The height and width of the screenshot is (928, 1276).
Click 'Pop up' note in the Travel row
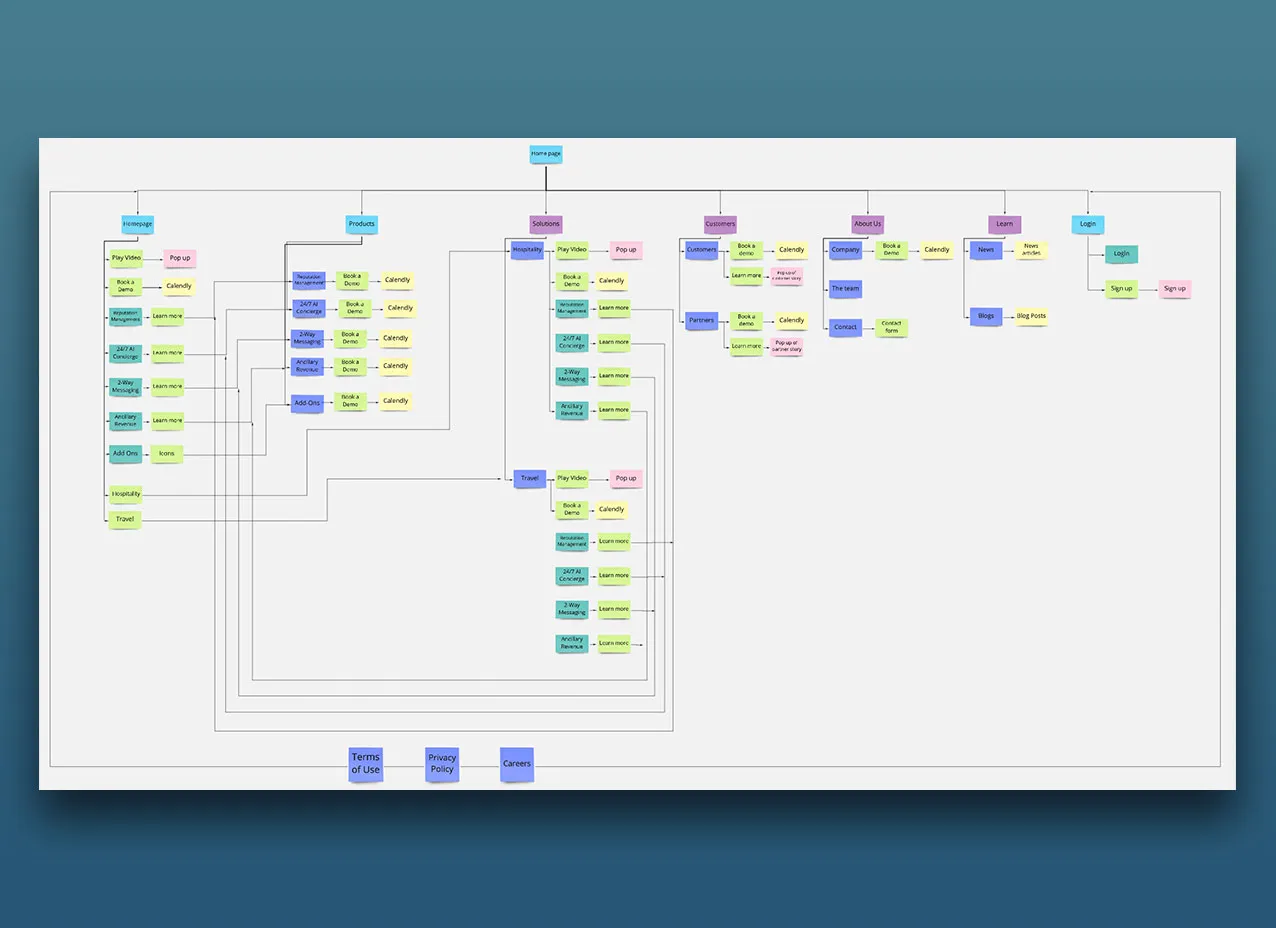[626, 479]
